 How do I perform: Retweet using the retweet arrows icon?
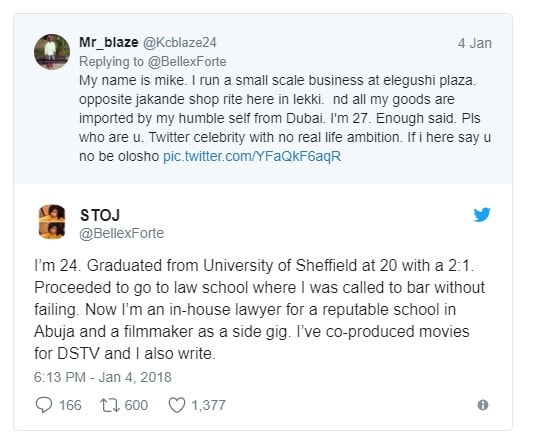(110, 405)
